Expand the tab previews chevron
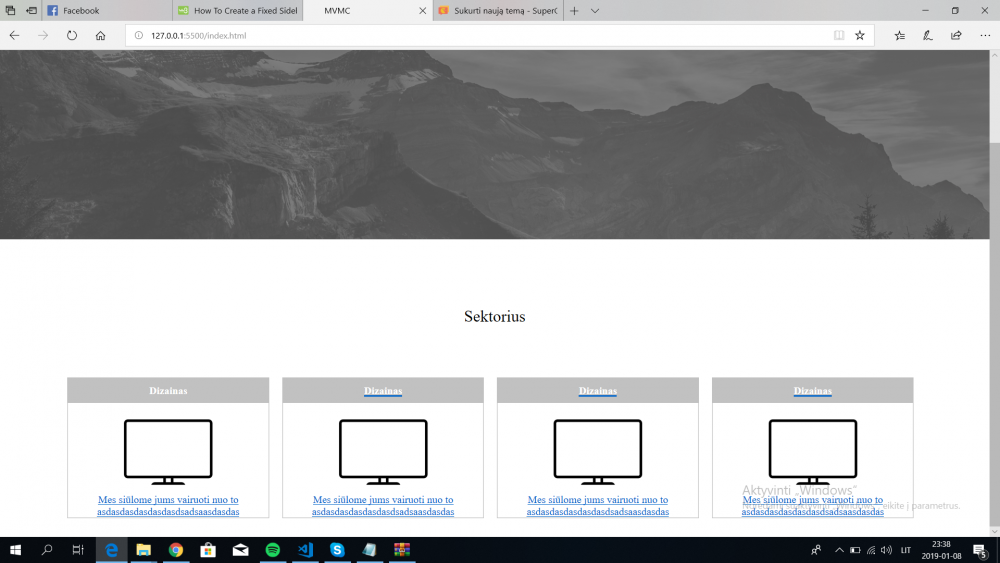 coord(594,11)
